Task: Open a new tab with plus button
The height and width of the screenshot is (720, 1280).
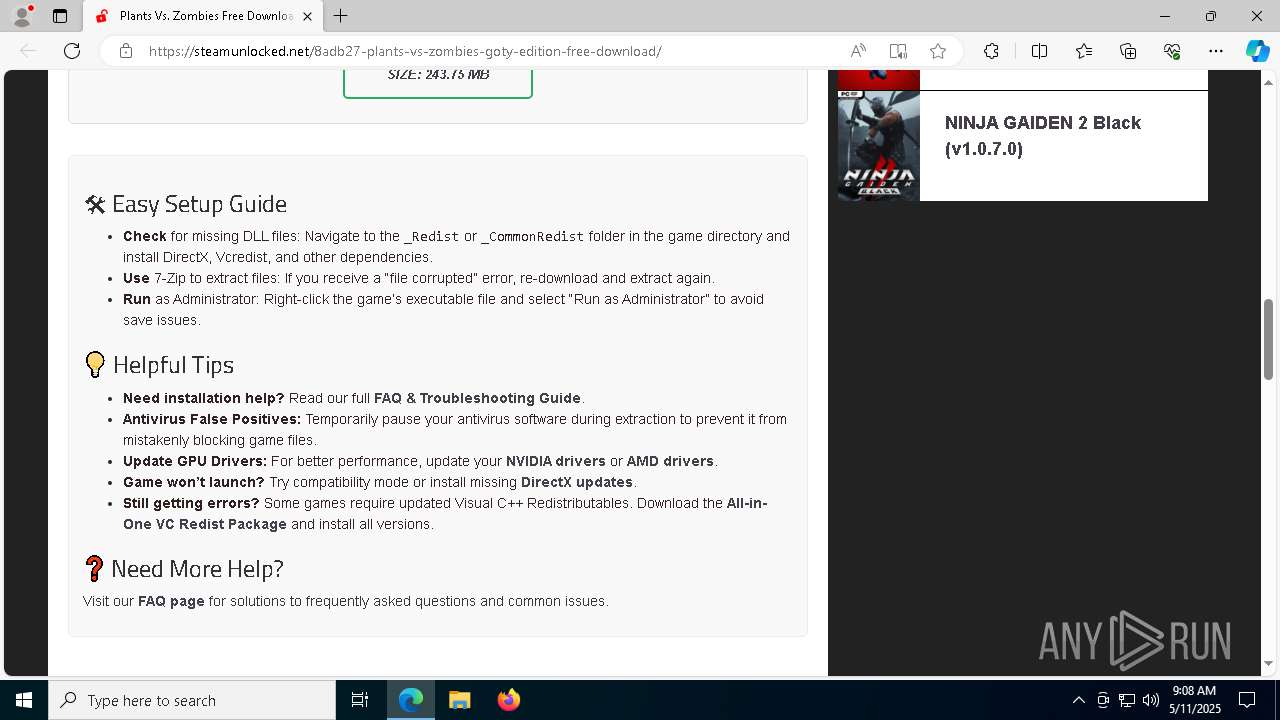Action: (340, 16)
